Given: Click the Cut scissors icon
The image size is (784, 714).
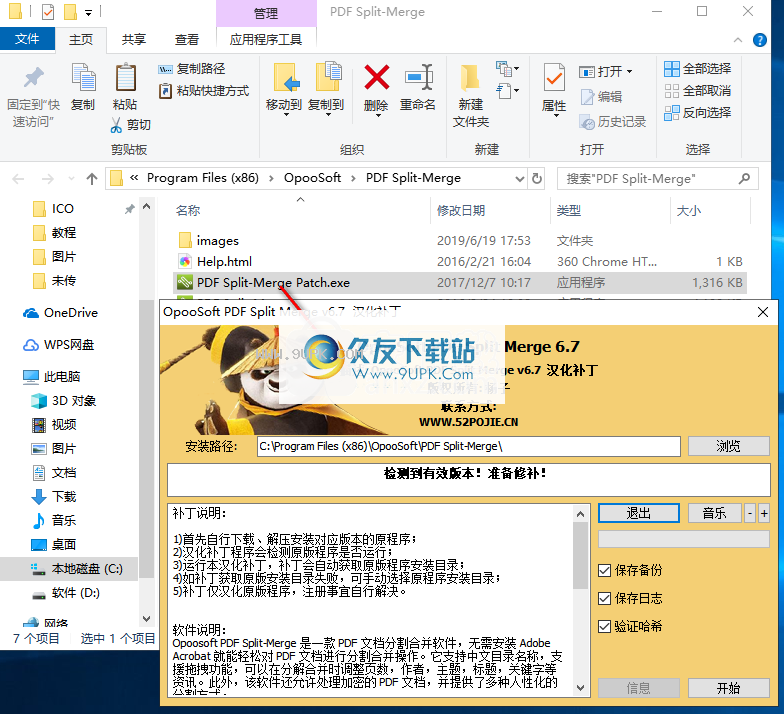Looking at the screenshot, I should click(116, 124).
